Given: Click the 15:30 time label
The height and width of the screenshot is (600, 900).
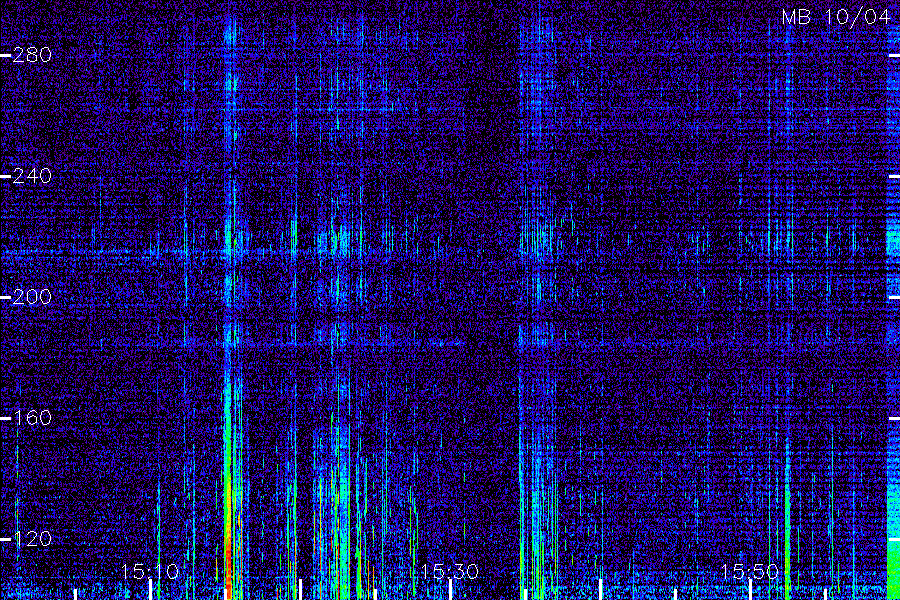Looking at the screenshot, I should point(449,571).
